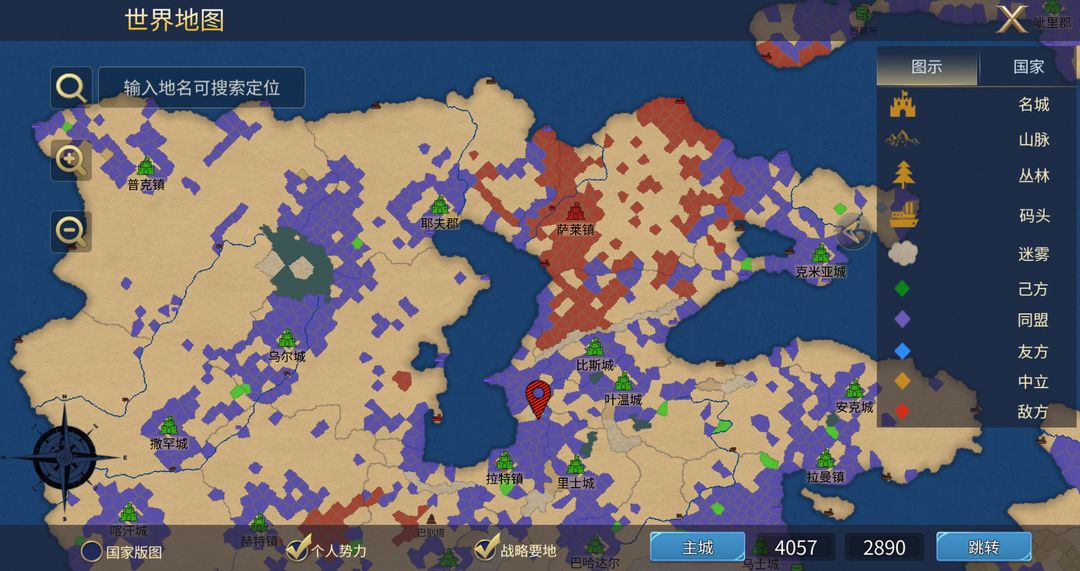
Task: Switch to the 国家 tab
Action: [x=1029, y=67]
